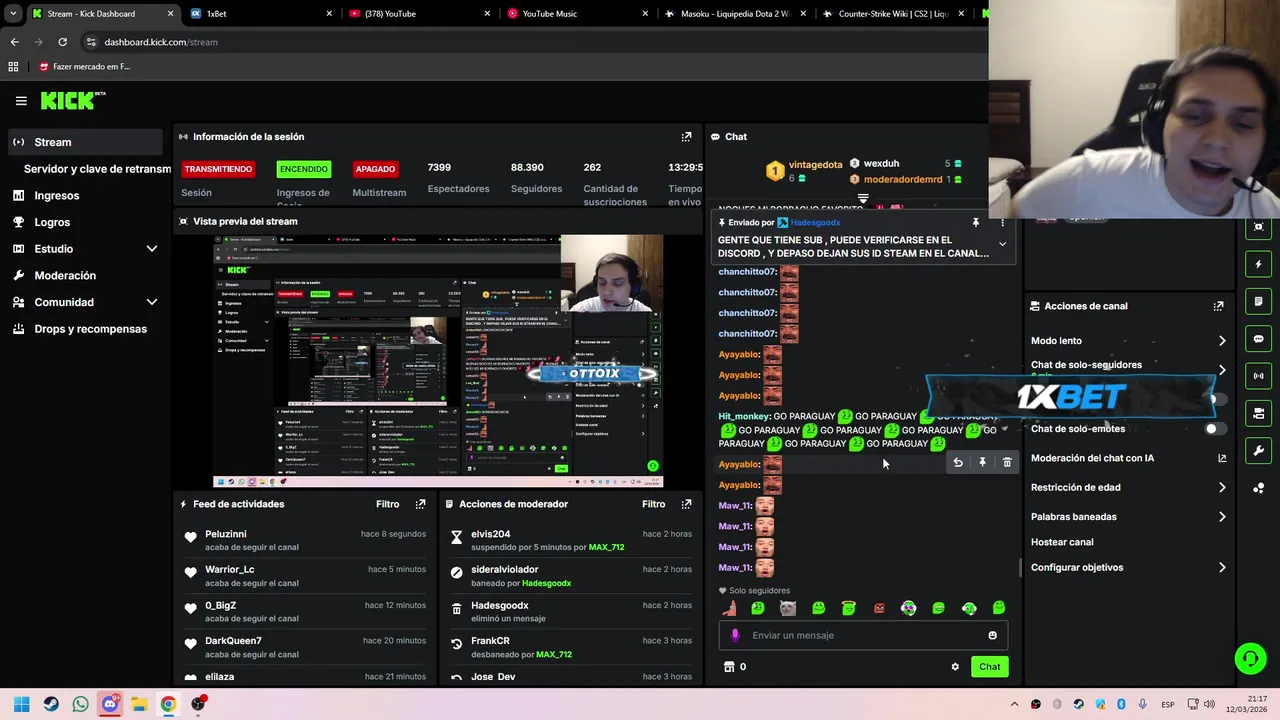The image size is (1280, 720).
Task: Pop out the Feed de actividades panel
Action: tap(420, 504)
